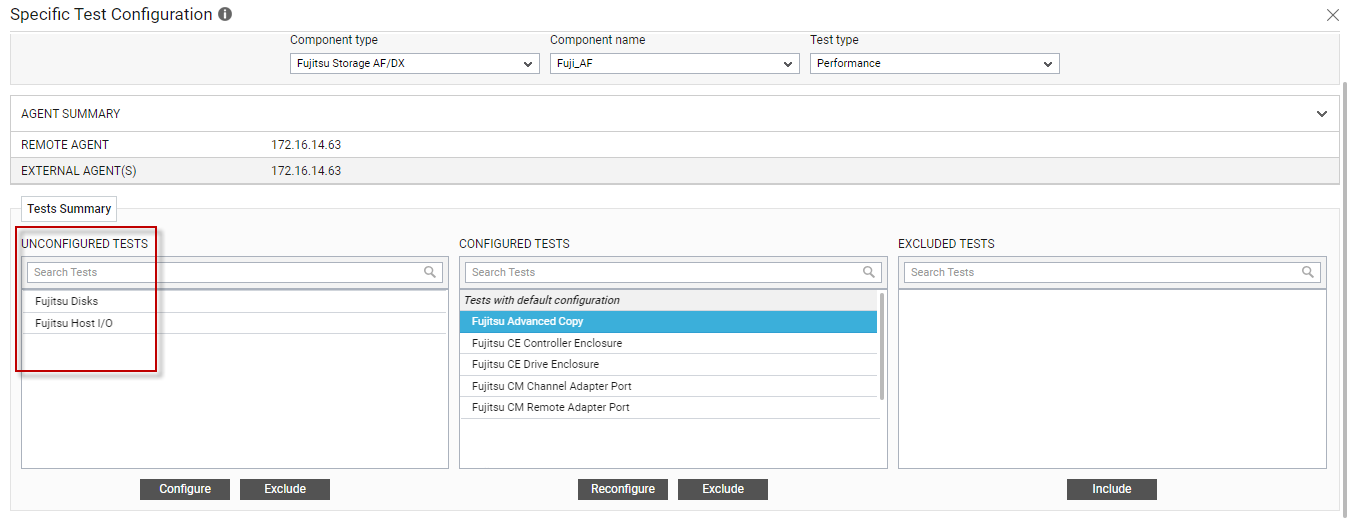Close the Specific Test Configuration dialog
The height and width of the screenshot is (520, 1350).
click(1332, 15)
